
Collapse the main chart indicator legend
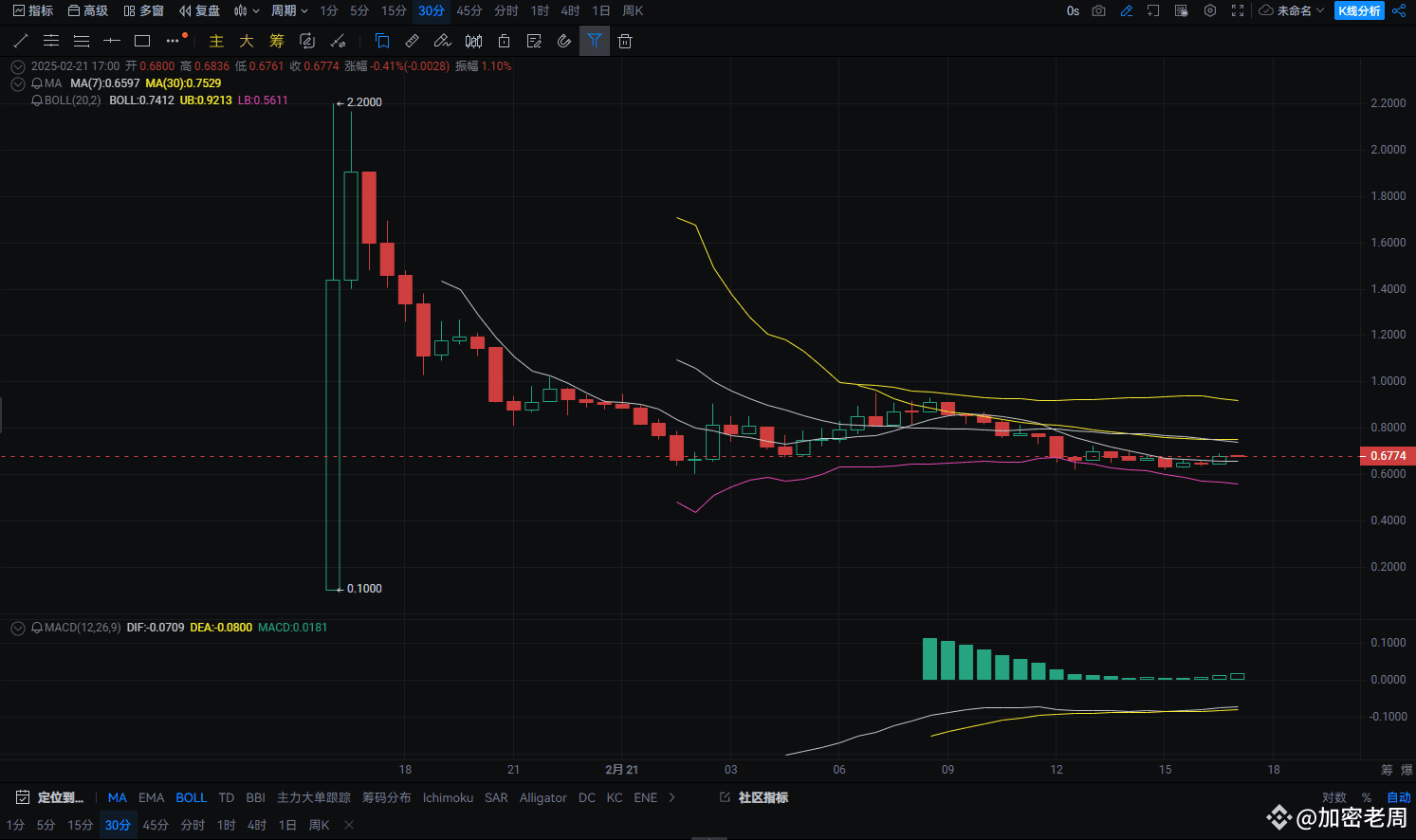[x=17, y=66]
